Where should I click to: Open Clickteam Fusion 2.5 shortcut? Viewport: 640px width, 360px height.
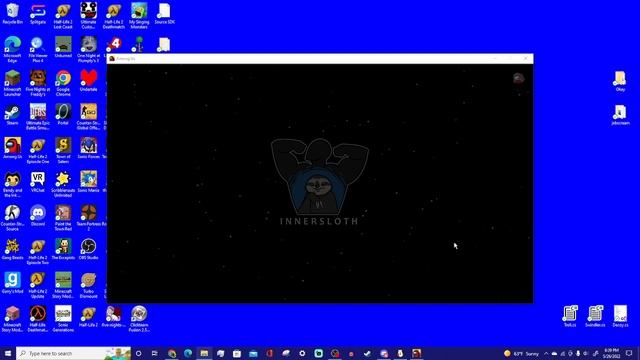[139, 319]
